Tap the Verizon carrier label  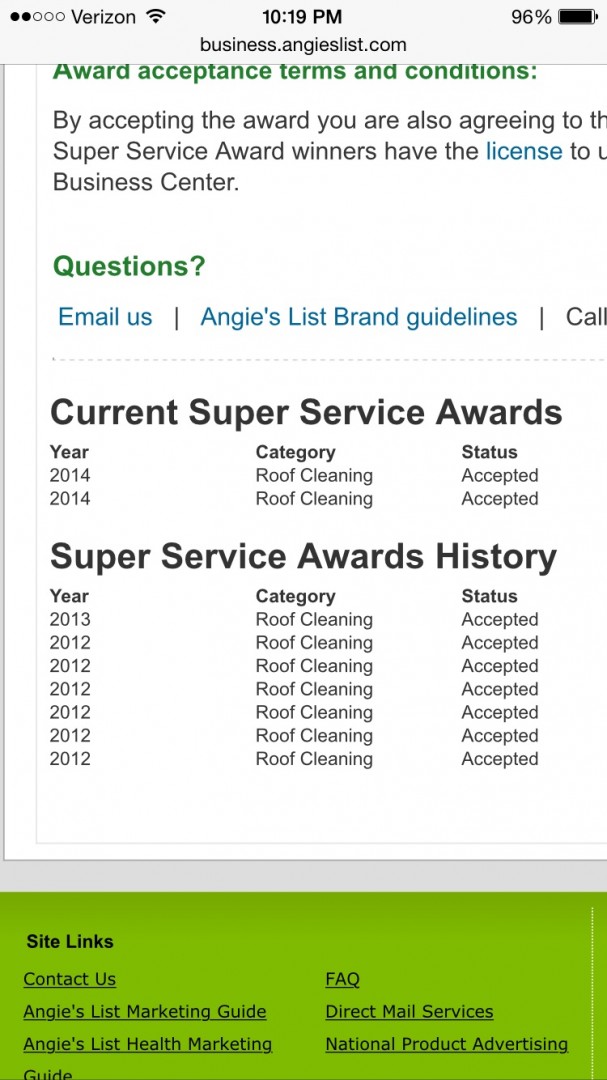(x=103, y=17)
